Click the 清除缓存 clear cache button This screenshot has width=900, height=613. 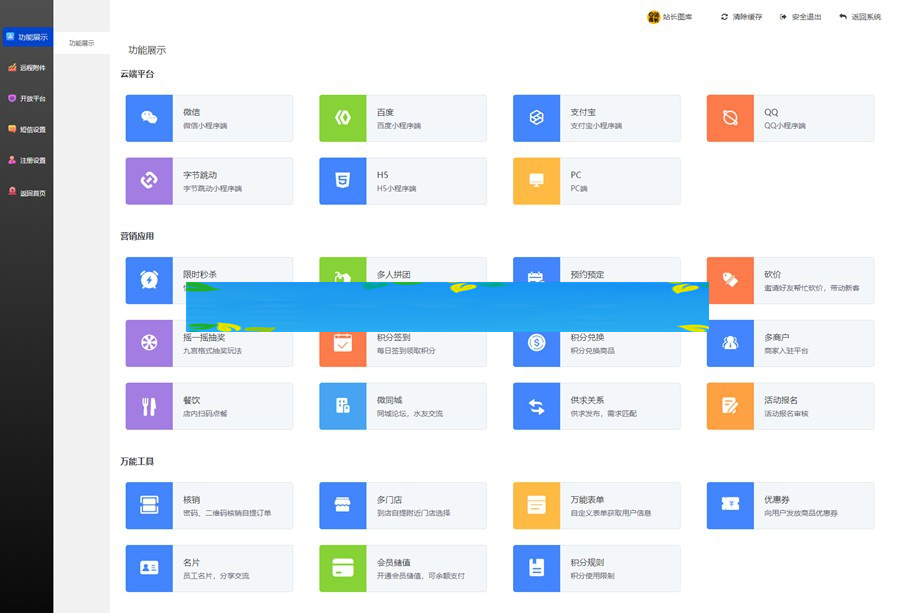(x=740, y=17)
